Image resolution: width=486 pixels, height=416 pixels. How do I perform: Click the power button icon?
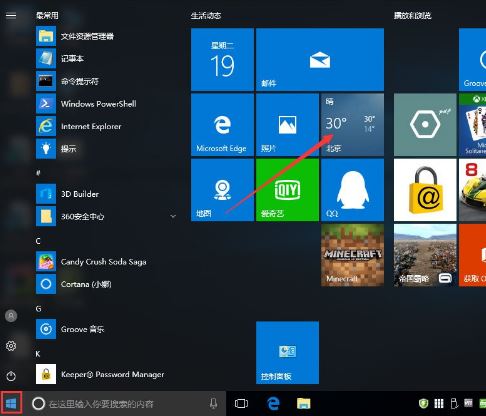[x=11, y=376]
